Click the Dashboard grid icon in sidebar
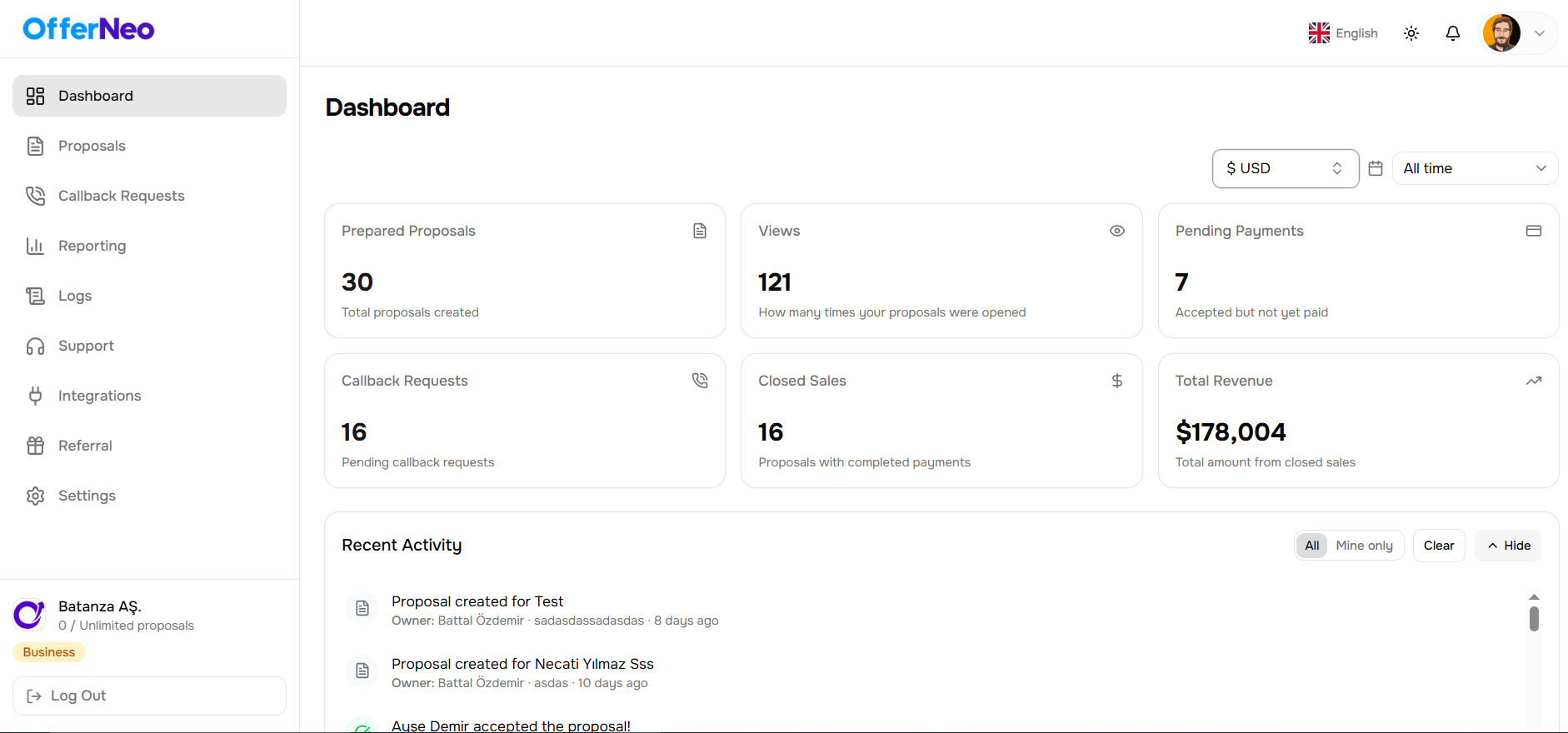 coord(35,96)
